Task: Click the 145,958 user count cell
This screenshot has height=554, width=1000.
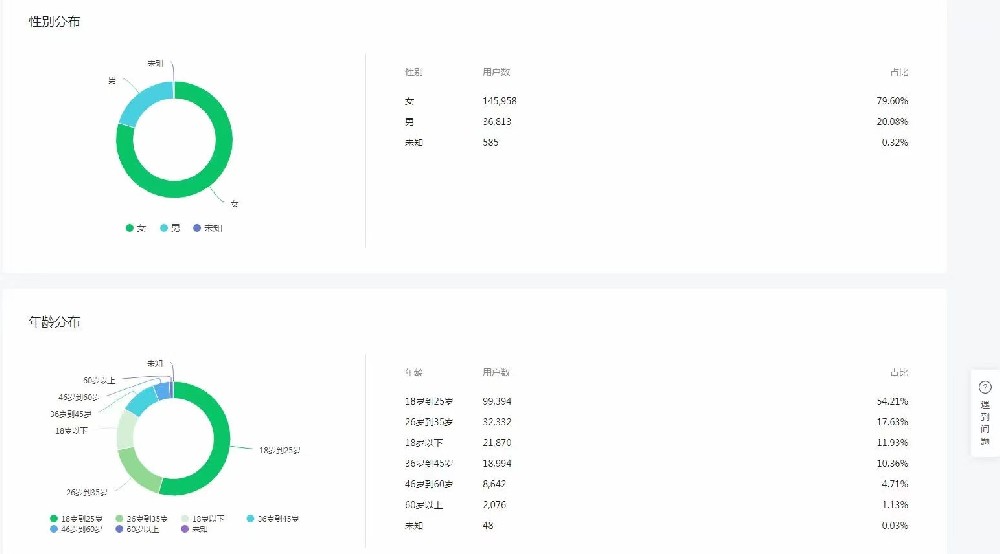Action: (x=499, y=101)
